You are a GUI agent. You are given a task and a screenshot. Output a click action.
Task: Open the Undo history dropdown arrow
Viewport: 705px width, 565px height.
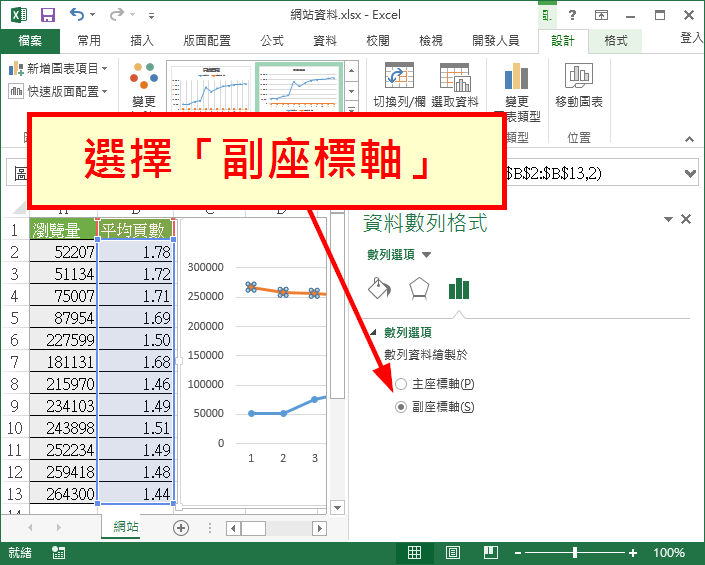click(92, 15)
